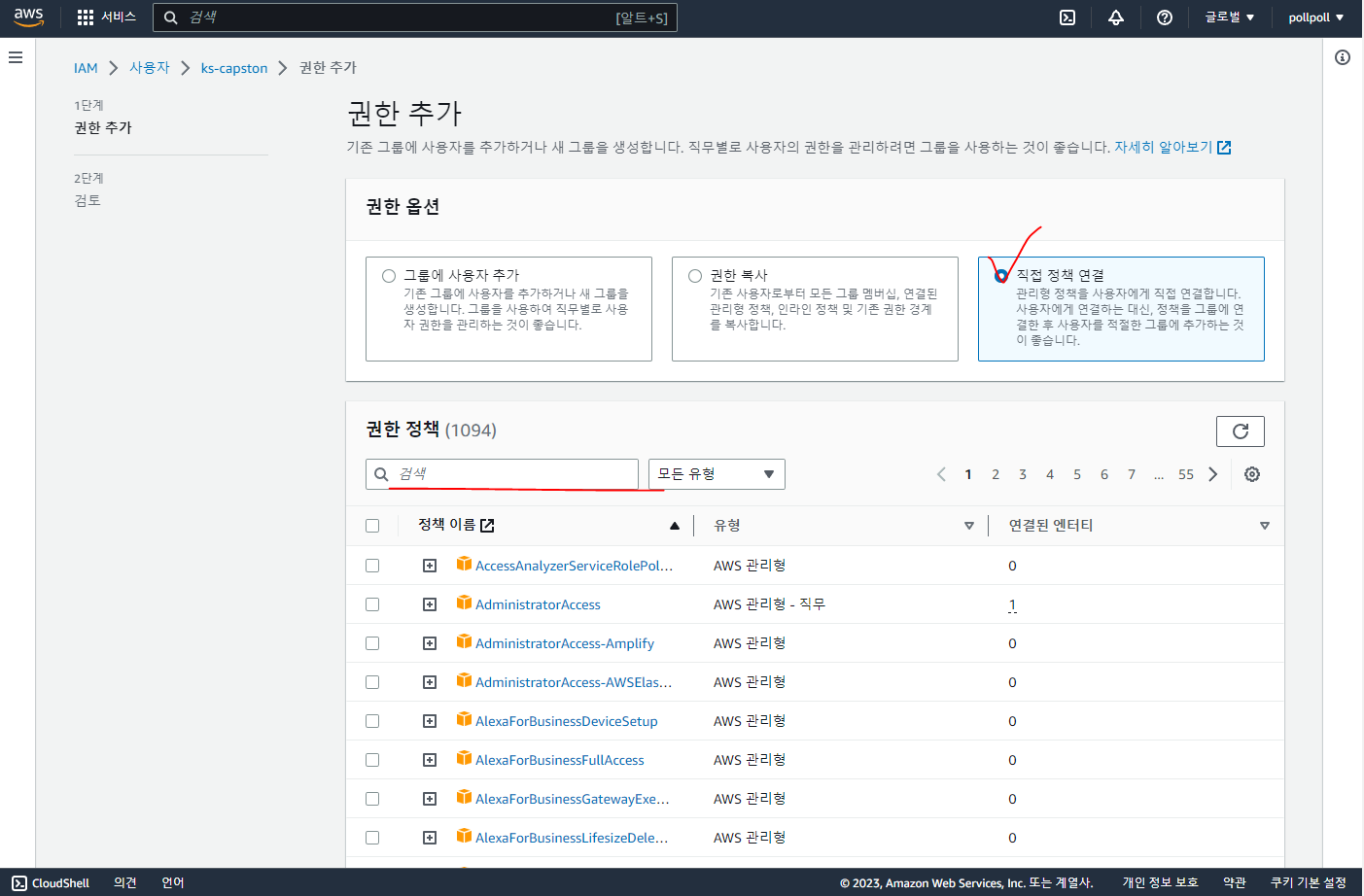Click the 의견 feedback link in the footer
This screenshot has width=1364, height=896.
coord(125,882)
